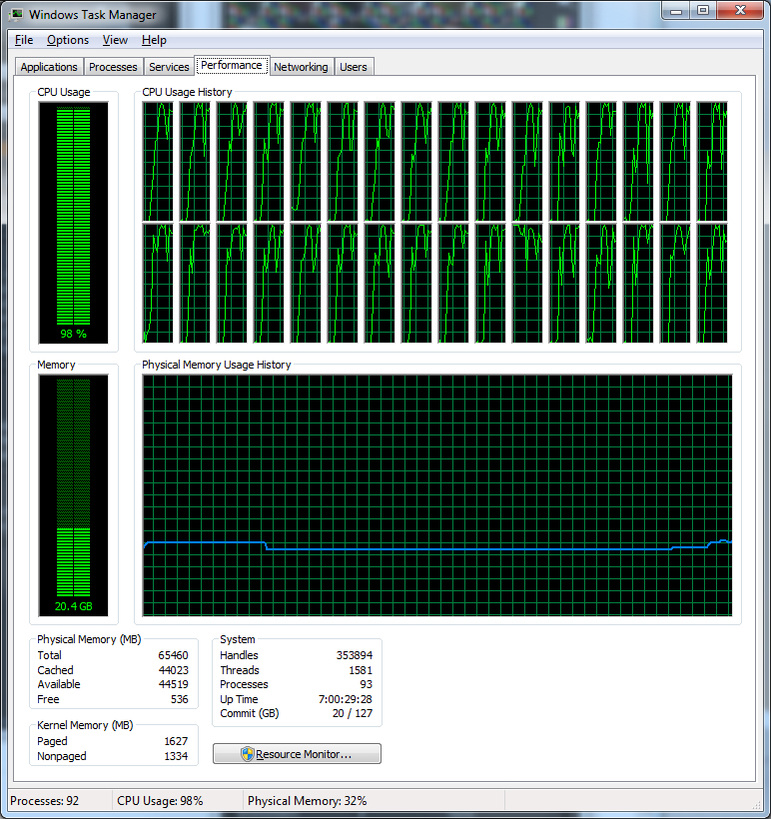The height and width of the screenshot is (819, 771).
Task: Switch to the Processes tab
Action: click(113, 67)
